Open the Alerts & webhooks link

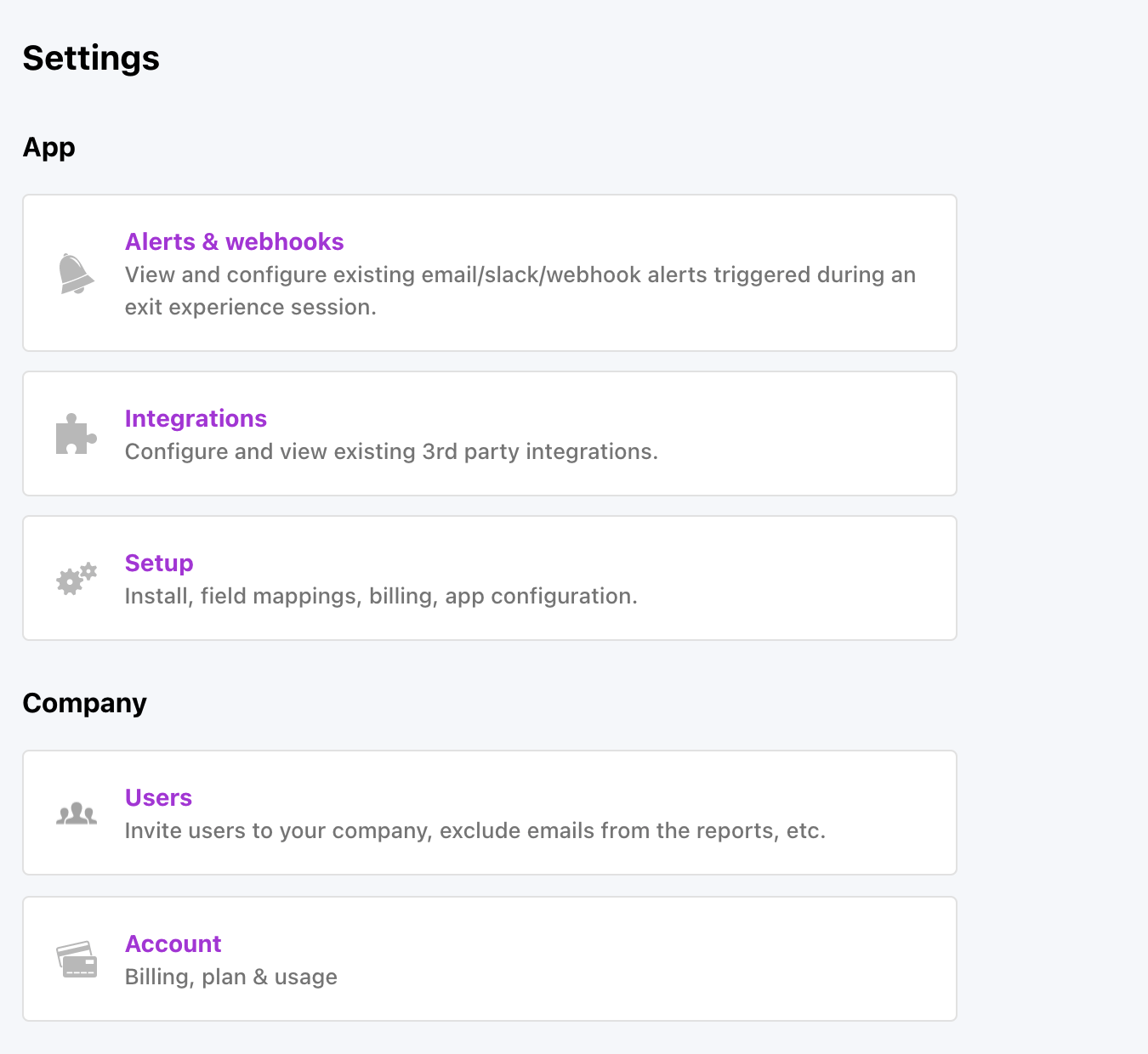click(234, 241)
